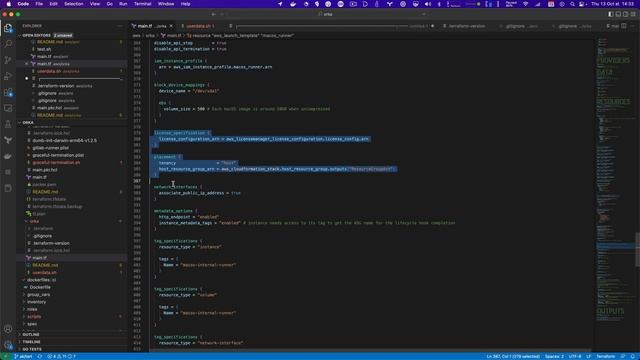The width and height of the screenshot is (640, 360).
Task: Open the Explorer more actions ellipsis
Action: pos(119,26)
